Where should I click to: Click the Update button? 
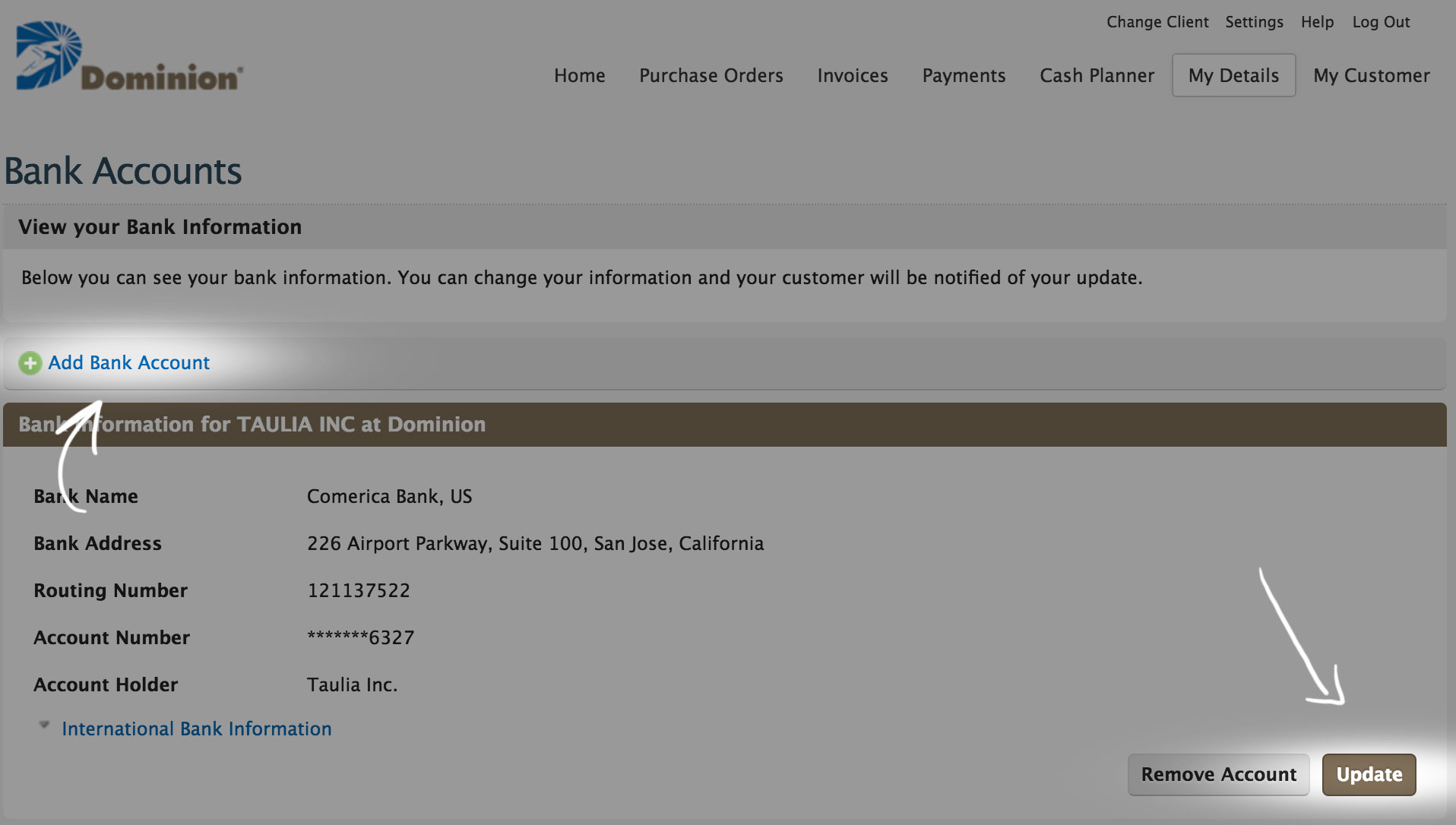(1369, 774)
